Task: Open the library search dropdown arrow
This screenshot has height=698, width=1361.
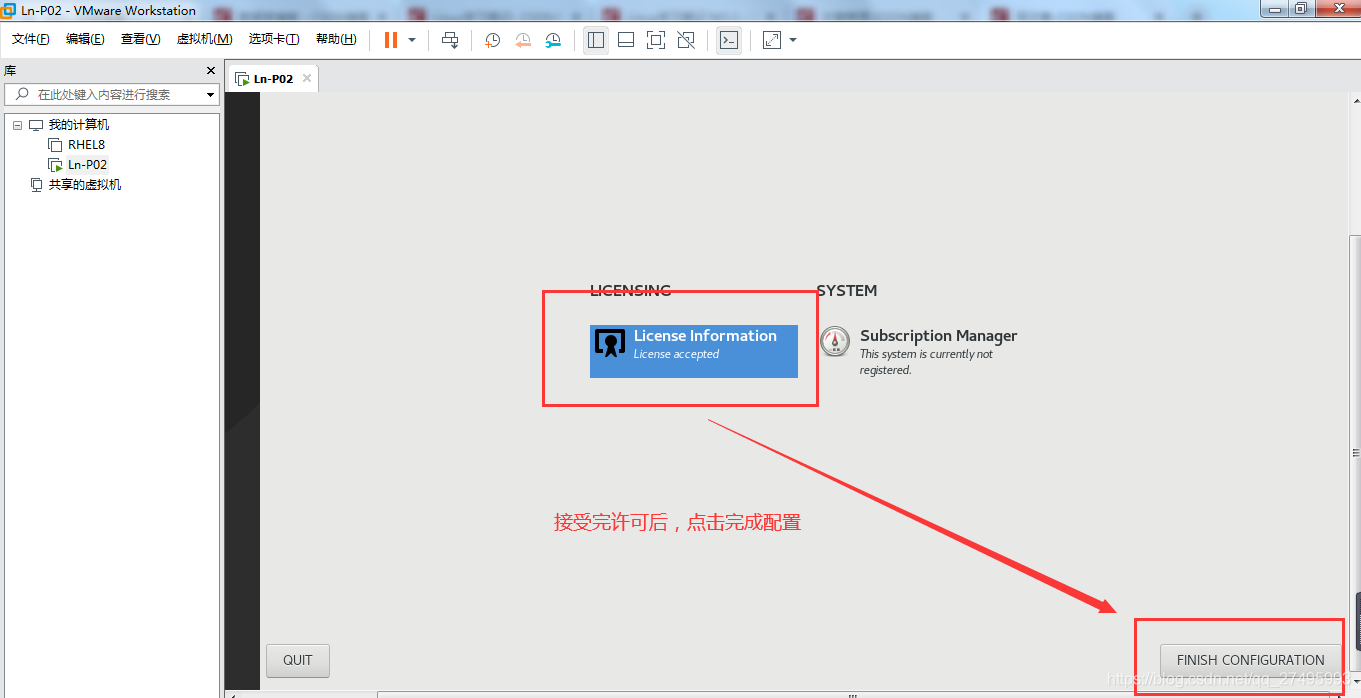Action: coord(211,95)
